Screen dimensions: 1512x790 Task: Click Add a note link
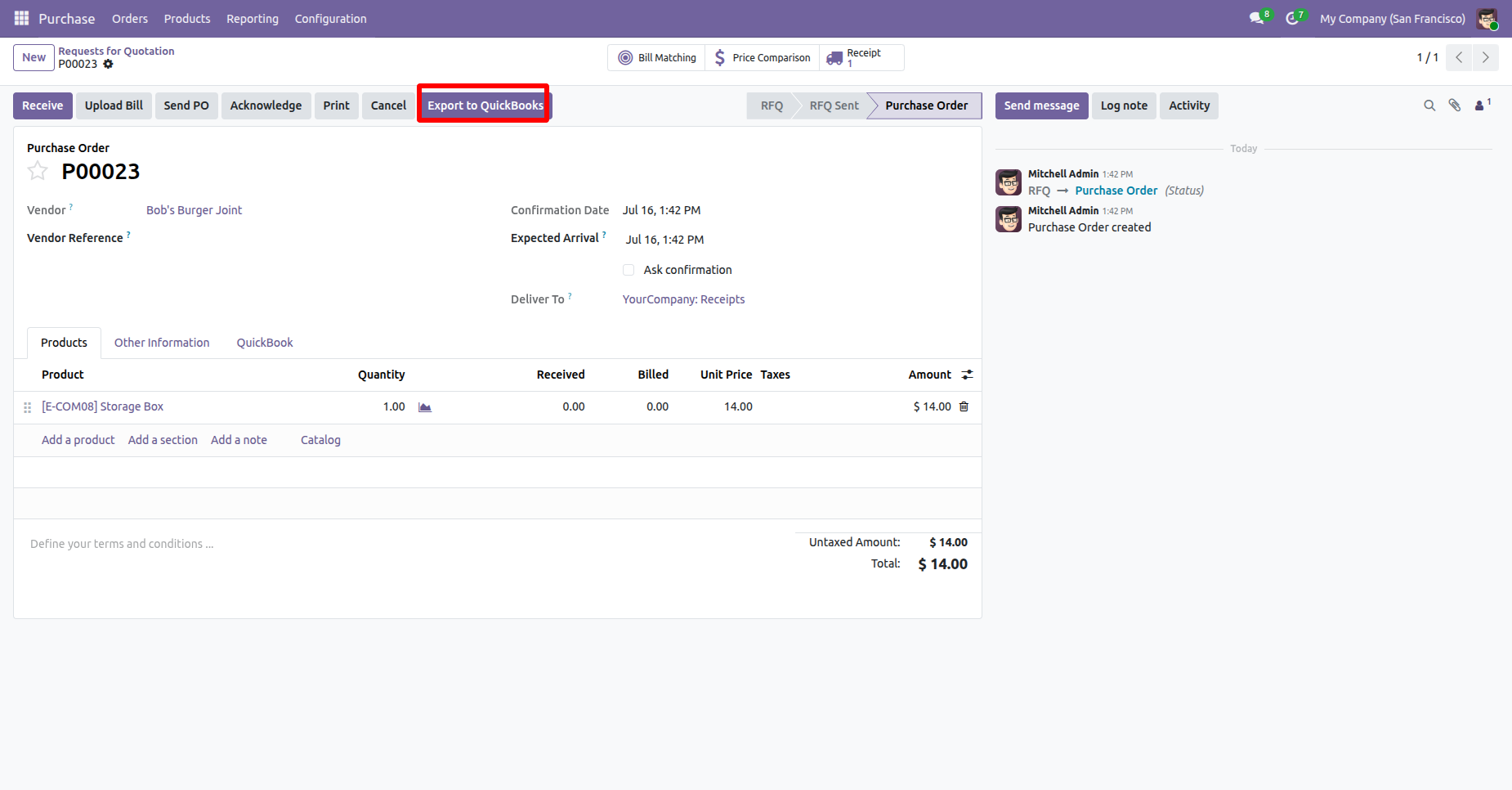[239, 440]
